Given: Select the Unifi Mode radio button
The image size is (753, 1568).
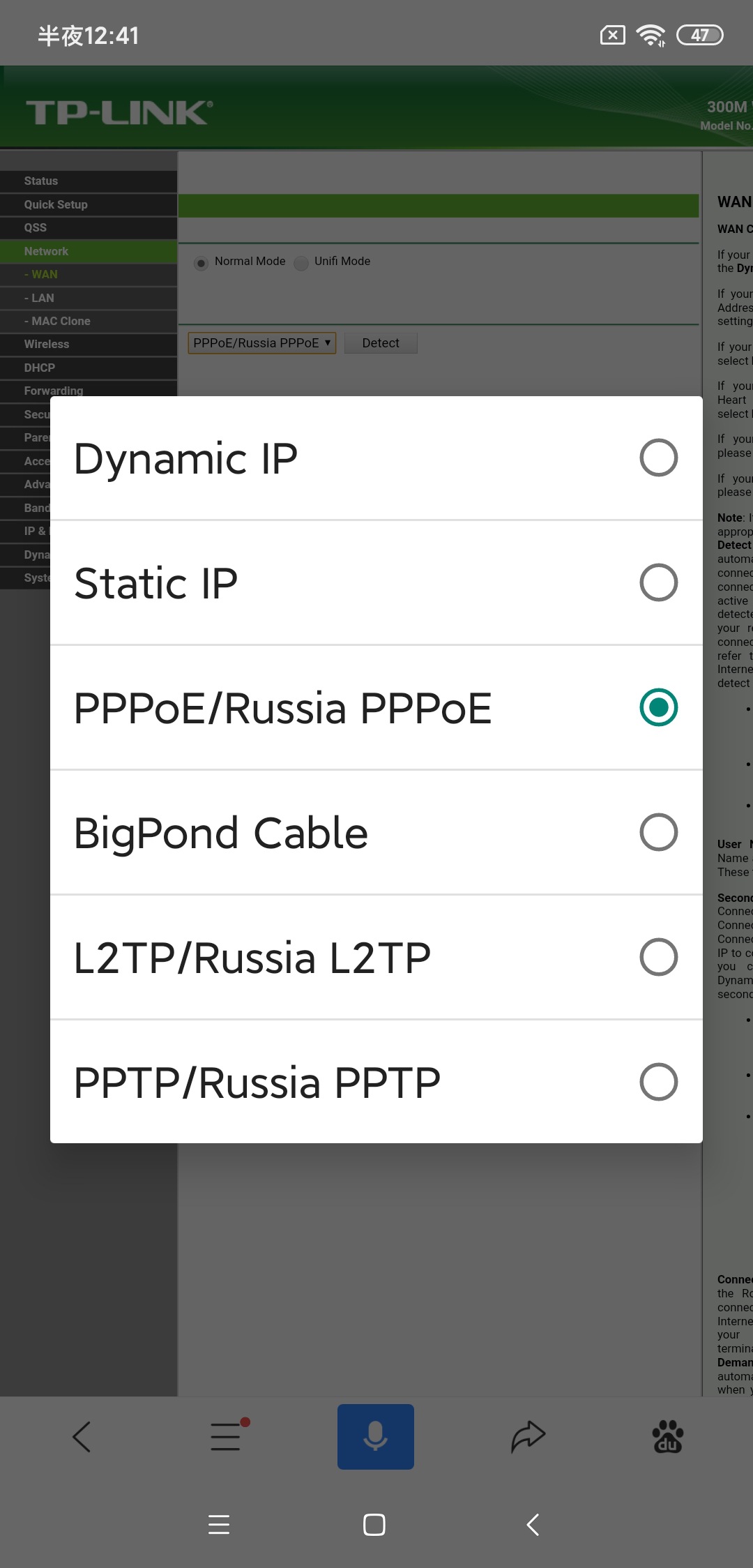Looking at the screenshot, I should [301, 263].
